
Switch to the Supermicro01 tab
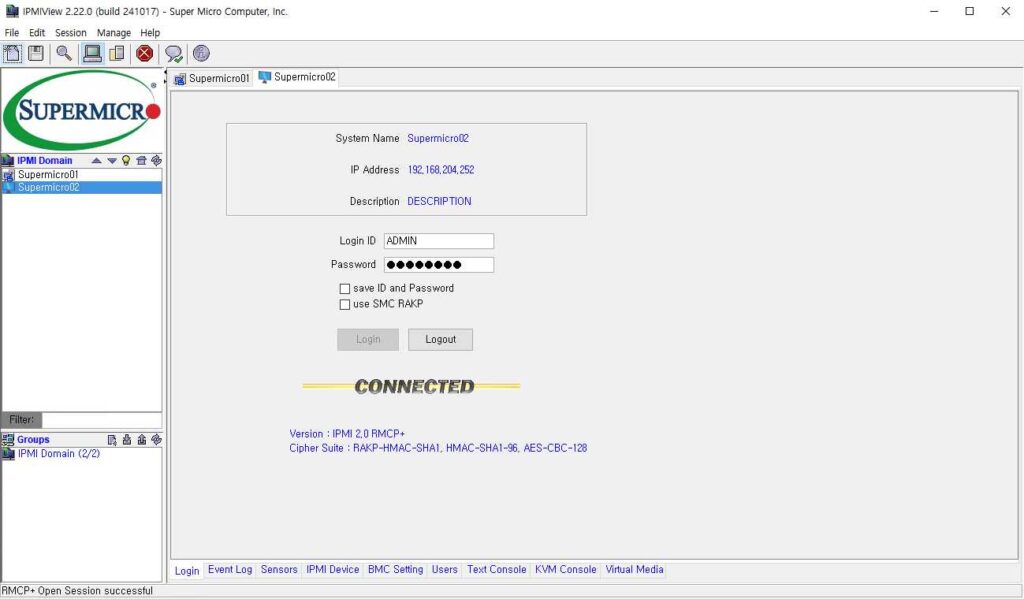pos(212,78)
